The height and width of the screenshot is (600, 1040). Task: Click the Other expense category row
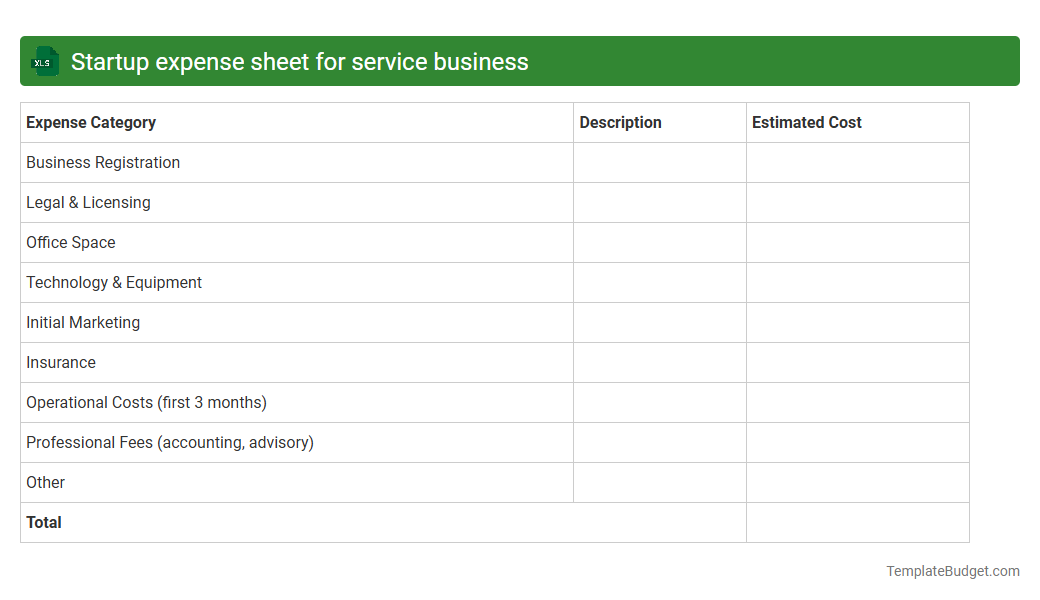pyautogui.click(x=45, y=482)
